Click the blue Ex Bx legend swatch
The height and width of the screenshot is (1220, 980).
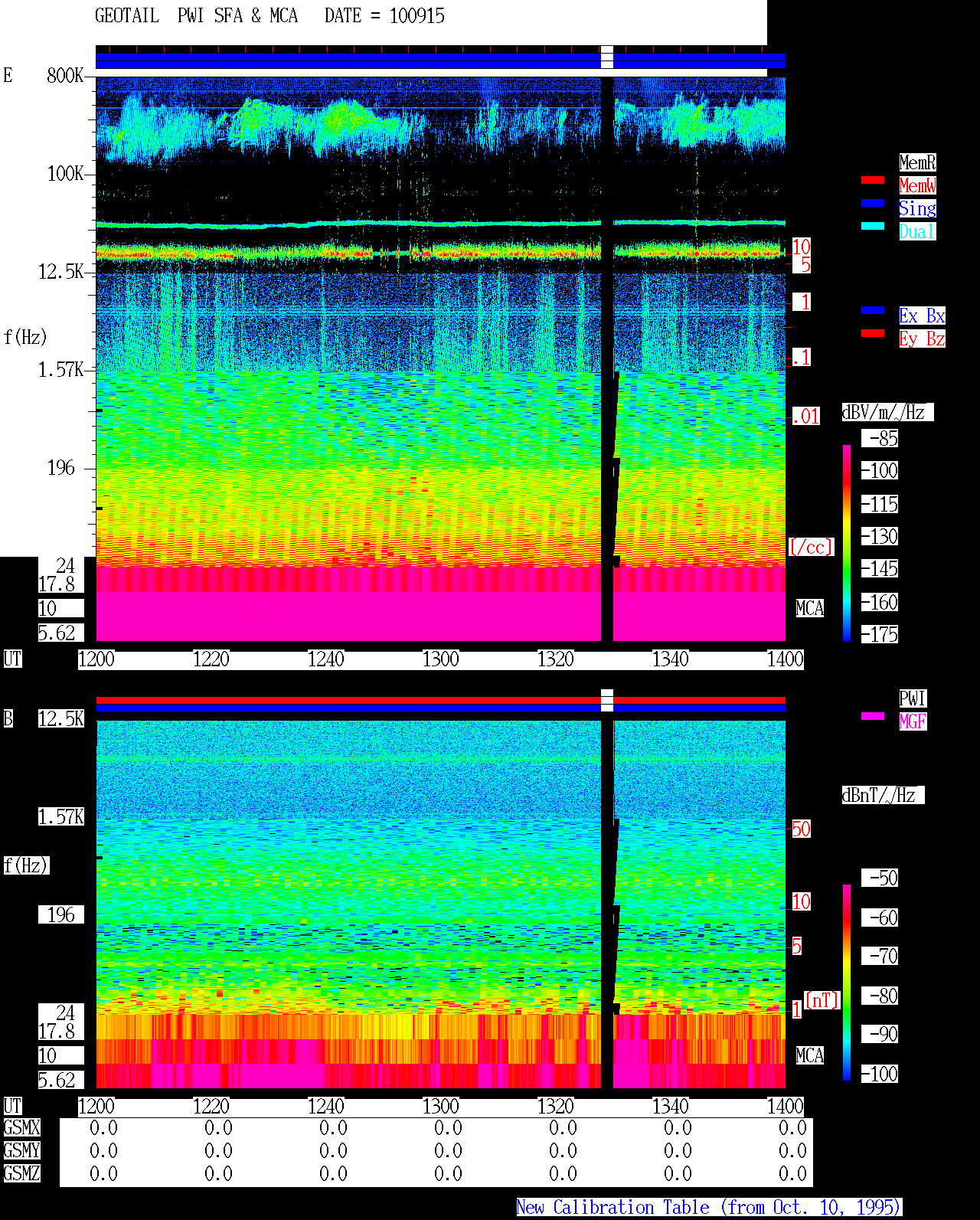pyautogui.click(x=873, y=310)
